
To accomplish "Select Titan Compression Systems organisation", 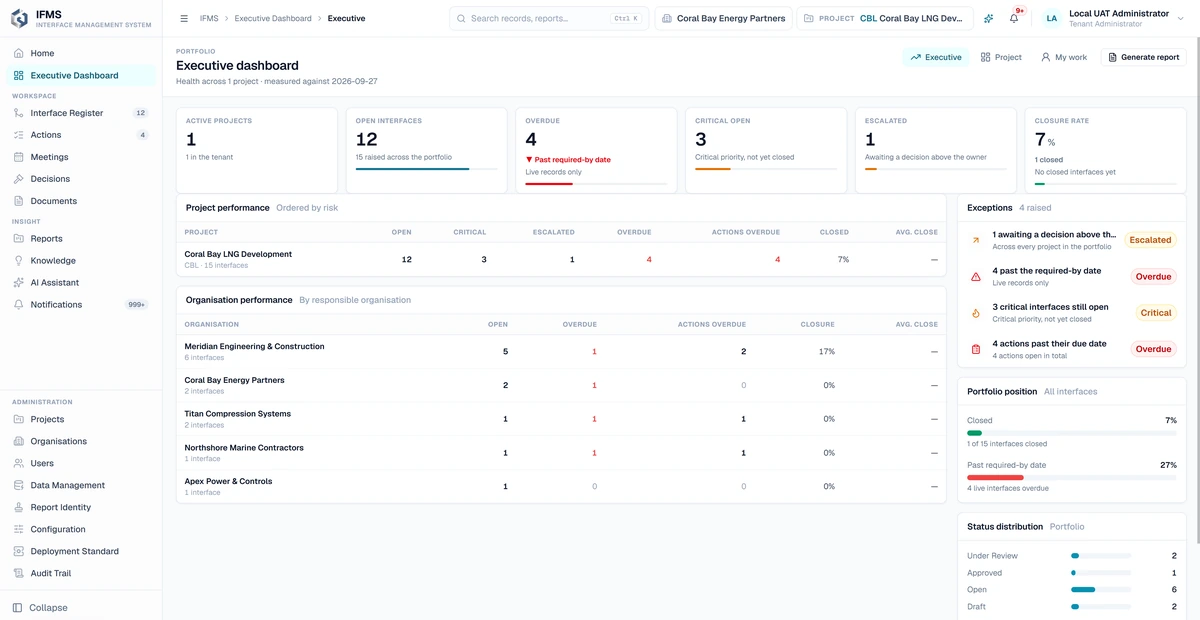I will pyautogui.click(x=561, y=419).
